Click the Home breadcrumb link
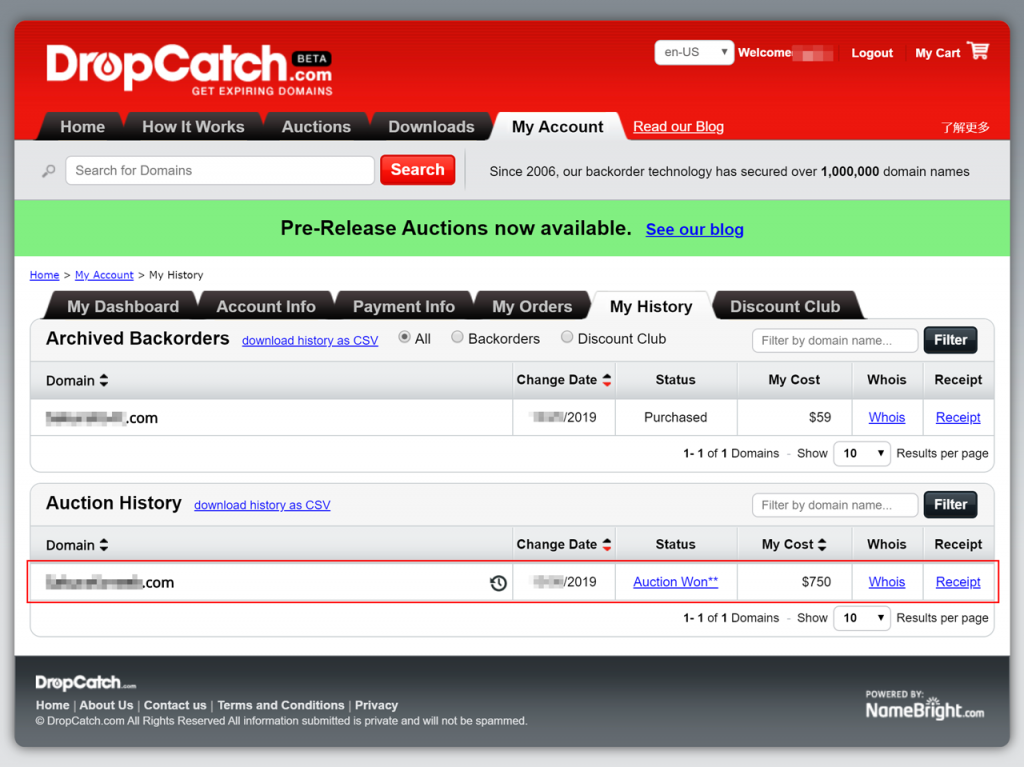 coord(44,275)
